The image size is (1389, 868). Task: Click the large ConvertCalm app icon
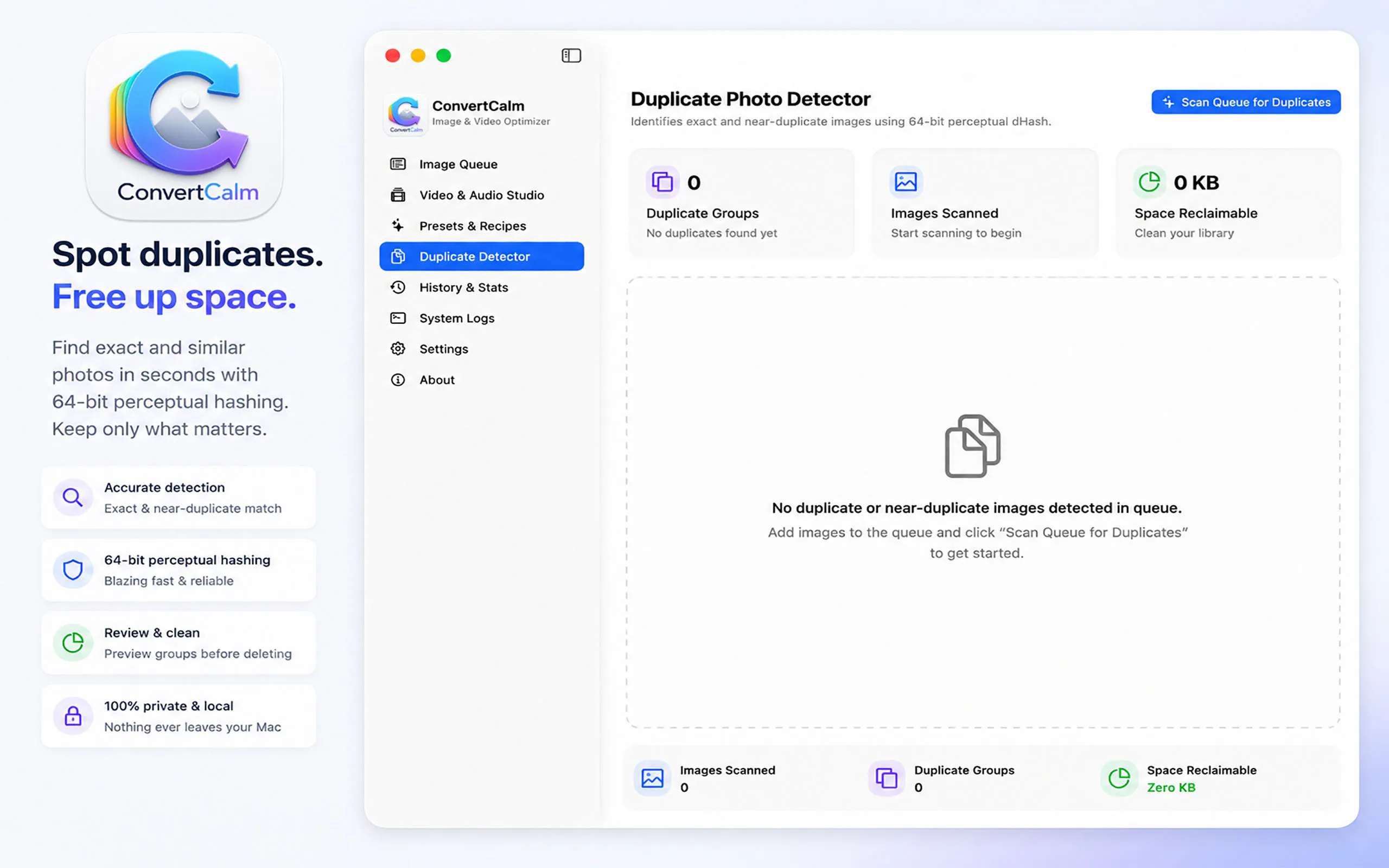(x=184, y=127)
